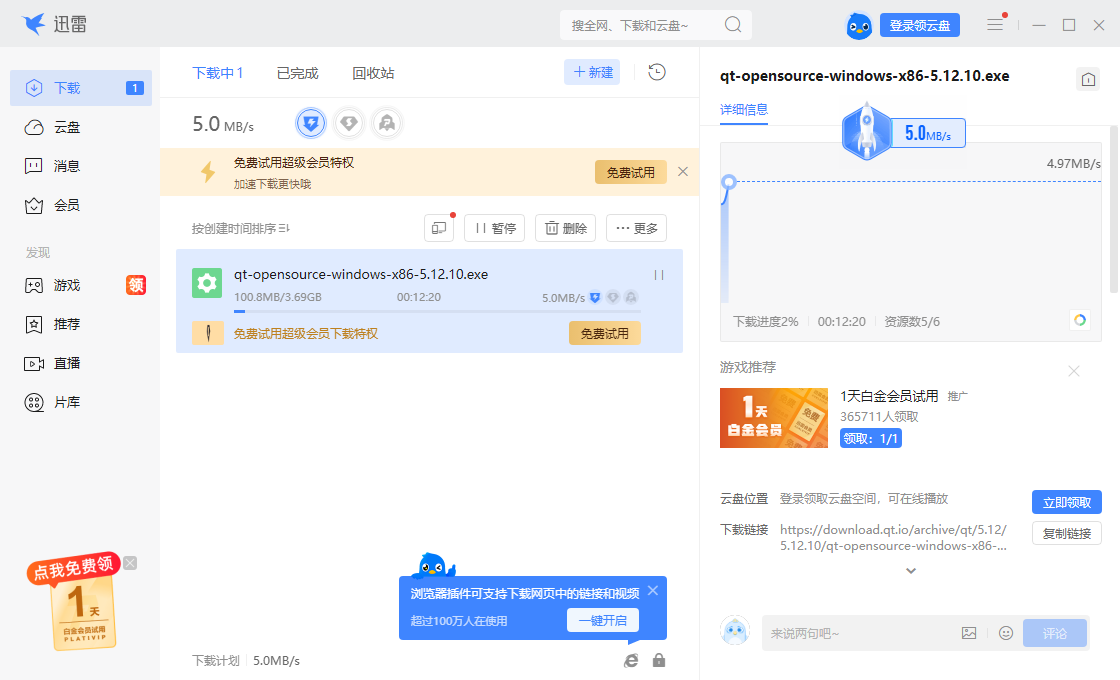Click the rocket icon in the task row
The width and height of the screenshot is (1120, 680).
631,297
